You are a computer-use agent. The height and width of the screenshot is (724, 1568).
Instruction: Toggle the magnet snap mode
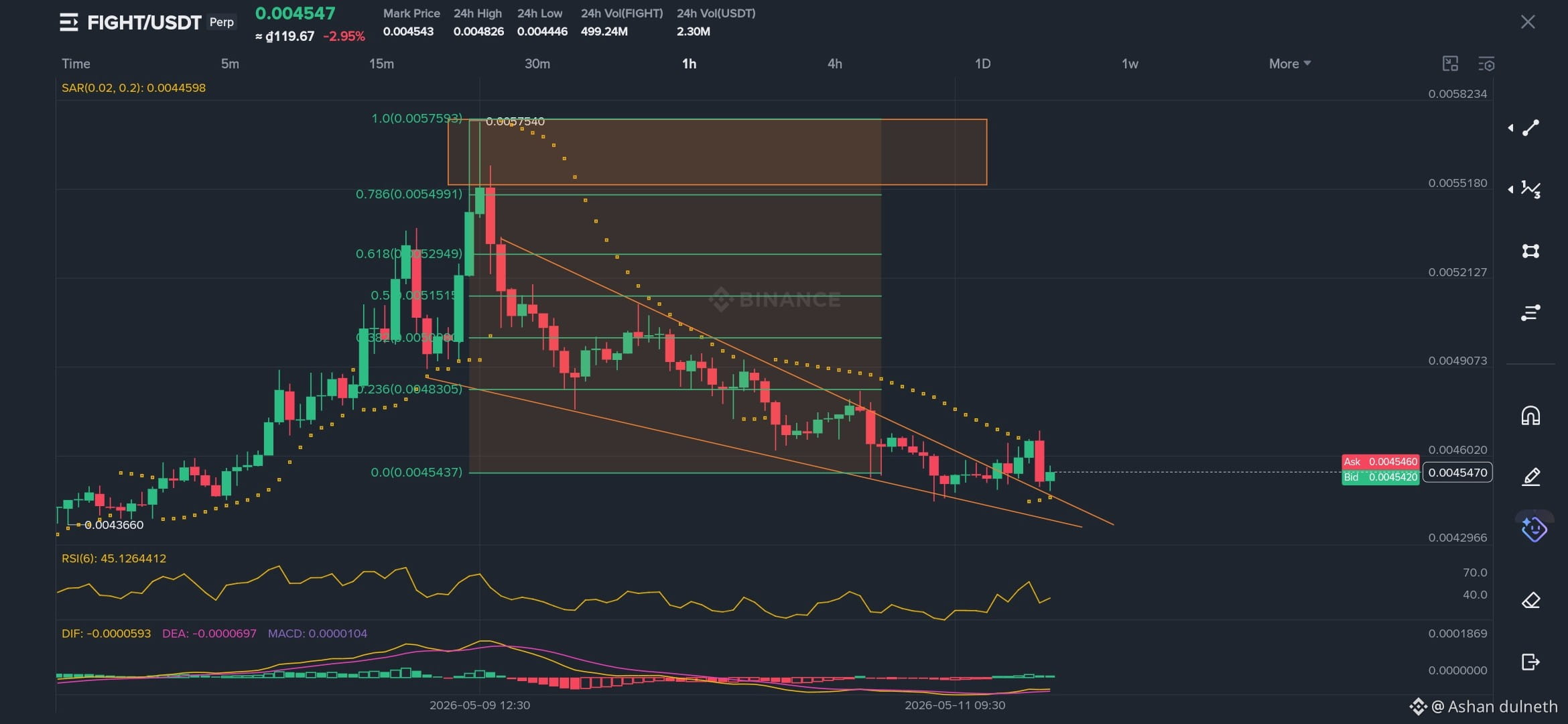[x=1531, y=416]
